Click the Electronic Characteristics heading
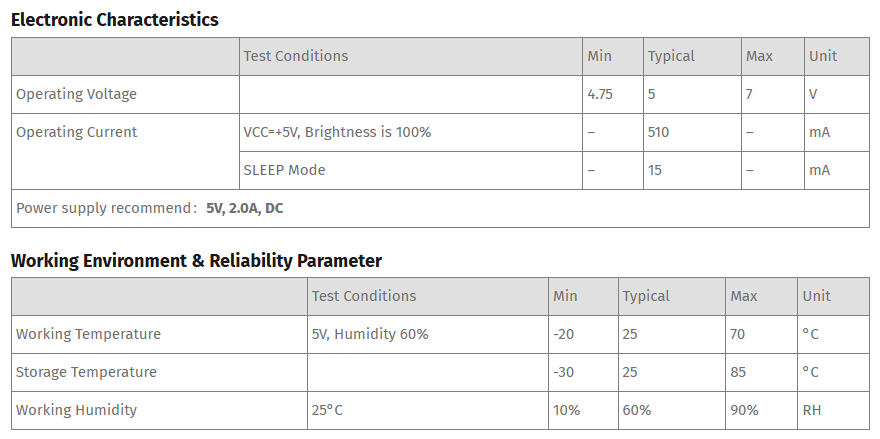 [114, 20]
